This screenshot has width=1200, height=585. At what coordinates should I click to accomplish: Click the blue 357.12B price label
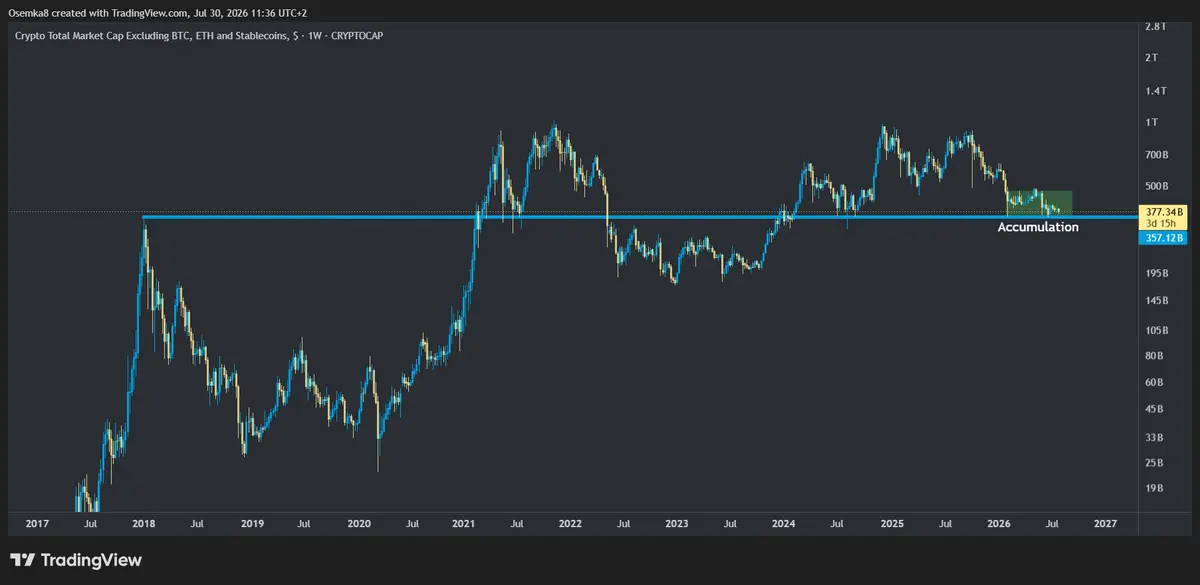pos(1165,238)
